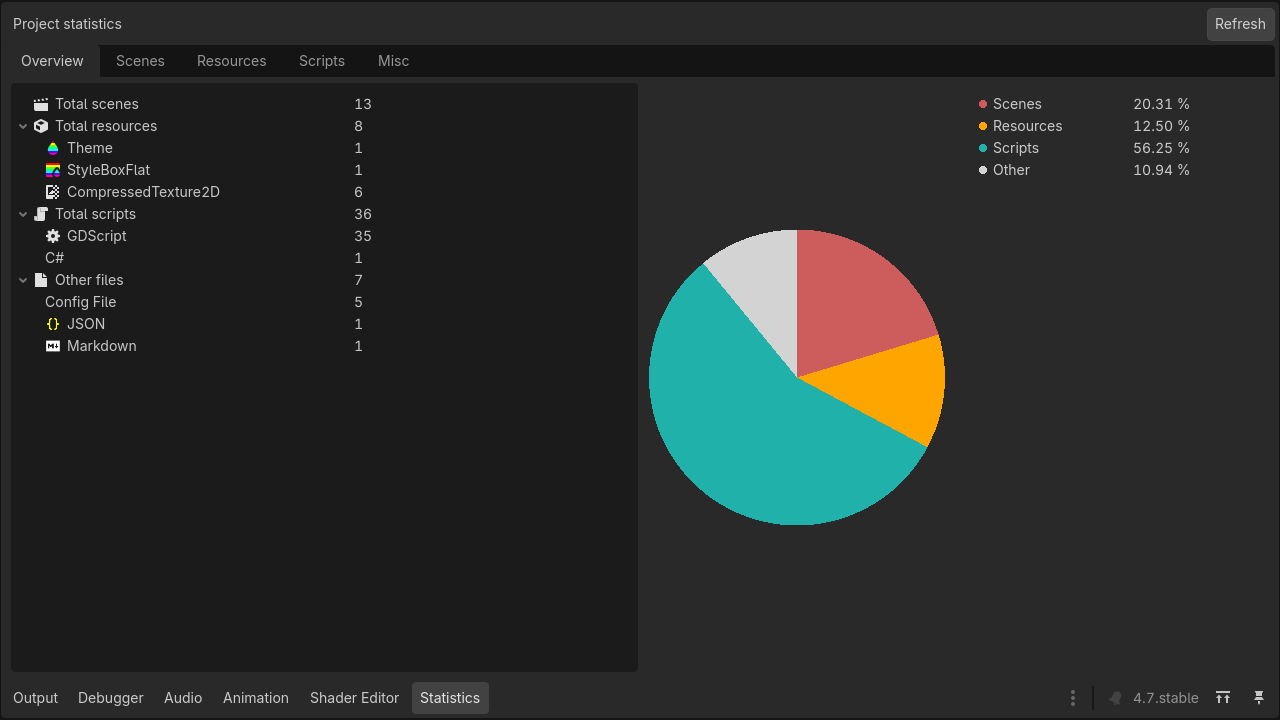Image resolution: width=1280 pixels, height=720 pixels.
Task: Click the JSON braces icon
Action: tap(53, 324)
